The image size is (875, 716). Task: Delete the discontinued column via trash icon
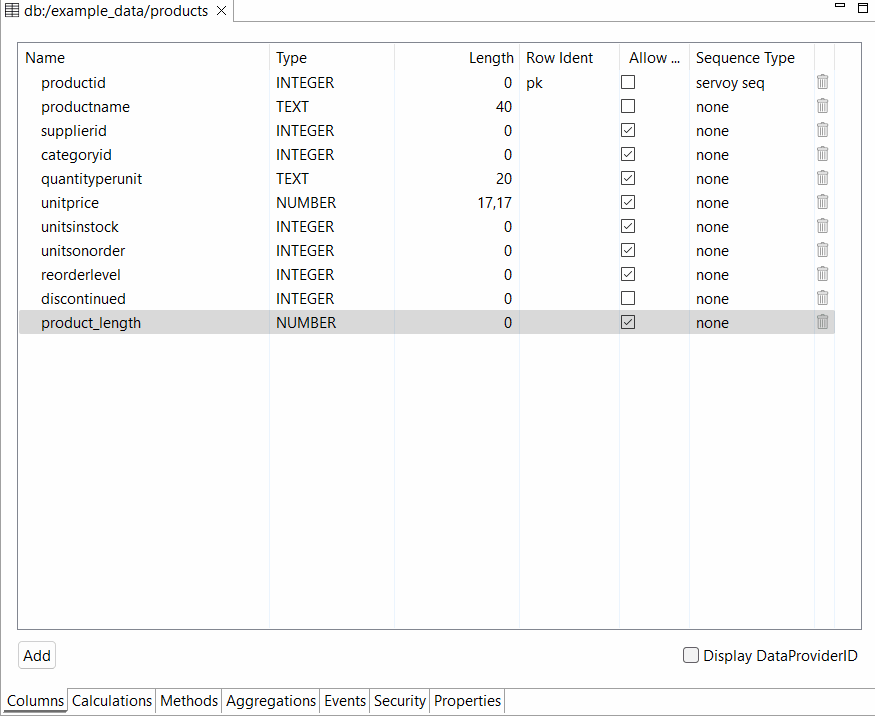[x=822, y=298]
